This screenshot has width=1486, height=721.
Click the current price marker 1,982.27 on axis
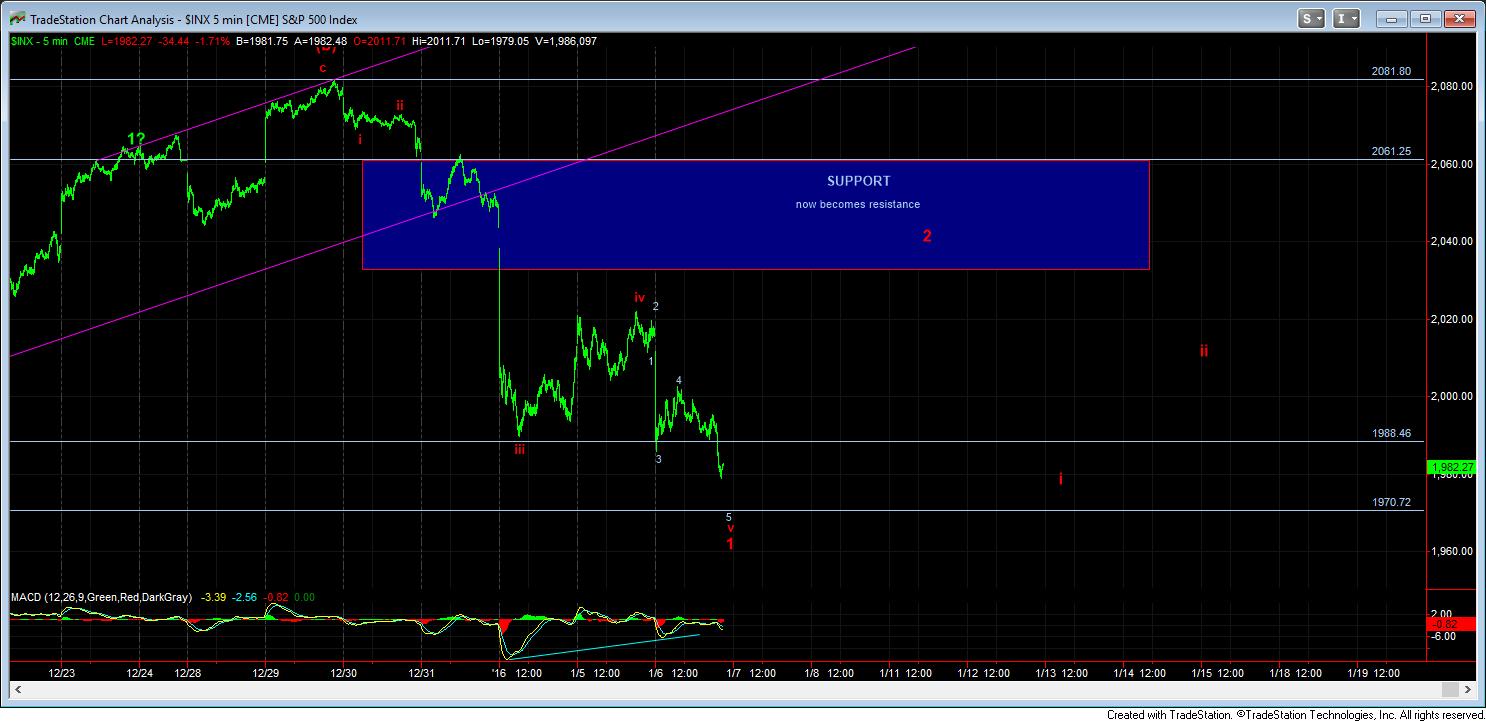(x=1453, y=467)
